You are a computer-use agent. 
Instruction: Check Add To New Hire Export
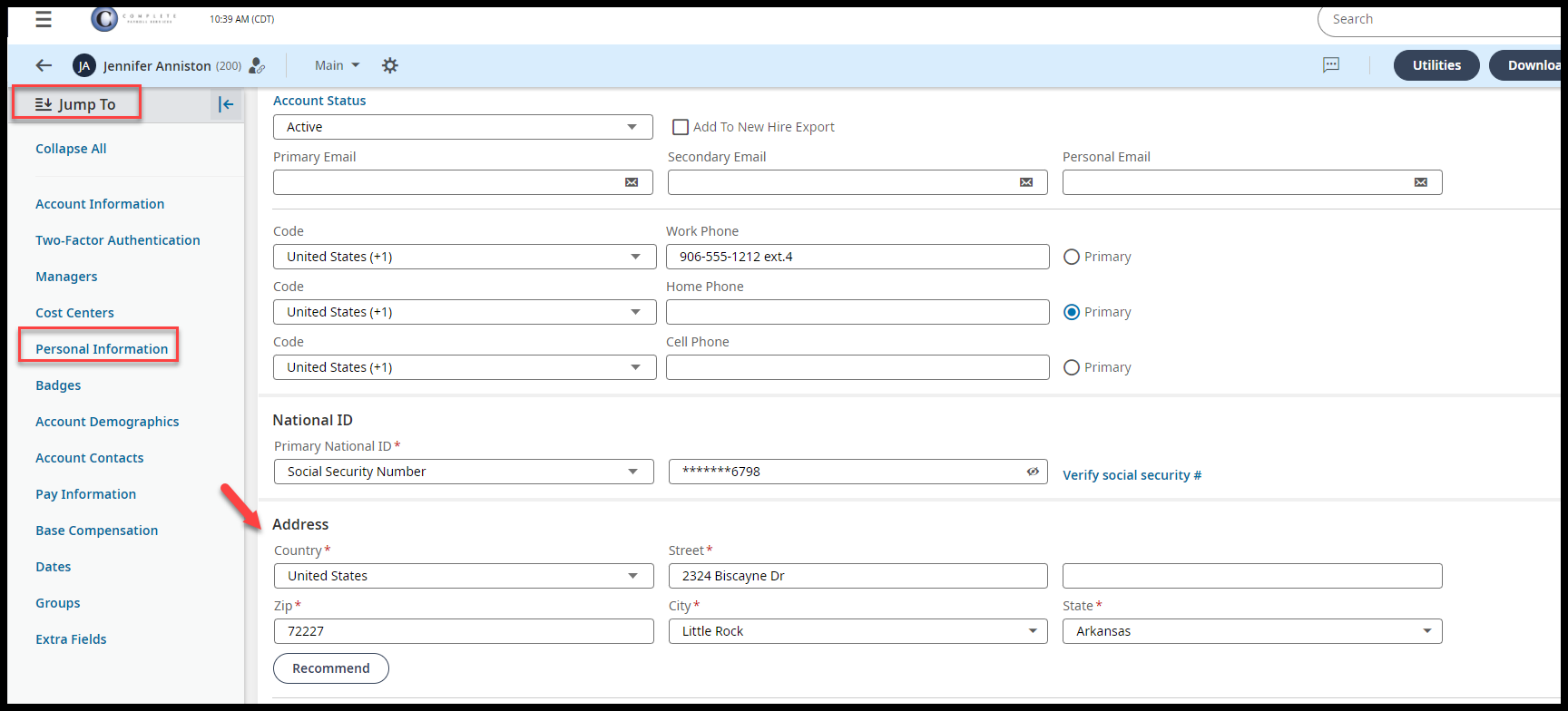(x=681, y=127)
